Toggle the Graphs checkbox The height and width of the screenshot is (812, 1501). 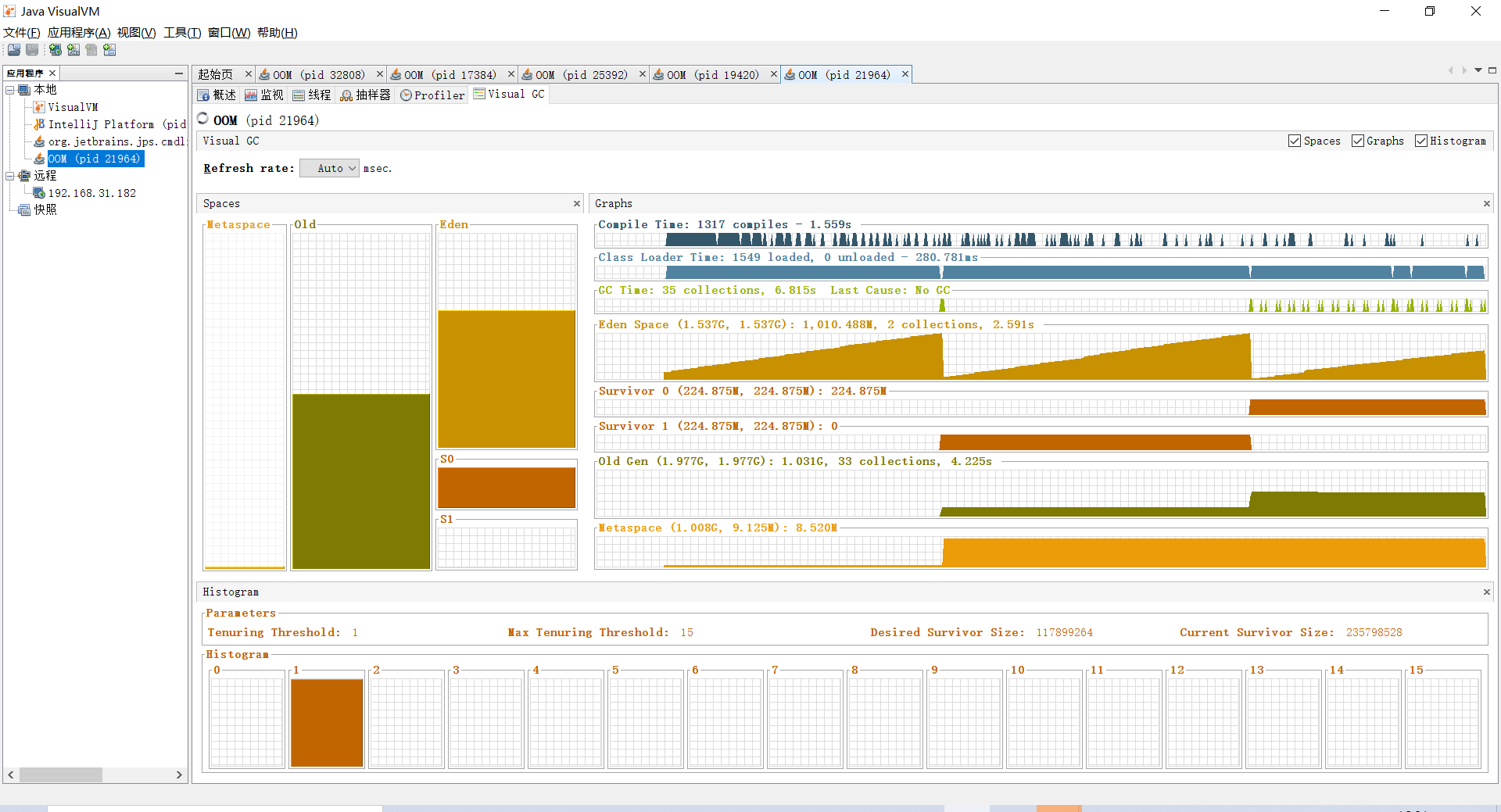pos(1358,141)
